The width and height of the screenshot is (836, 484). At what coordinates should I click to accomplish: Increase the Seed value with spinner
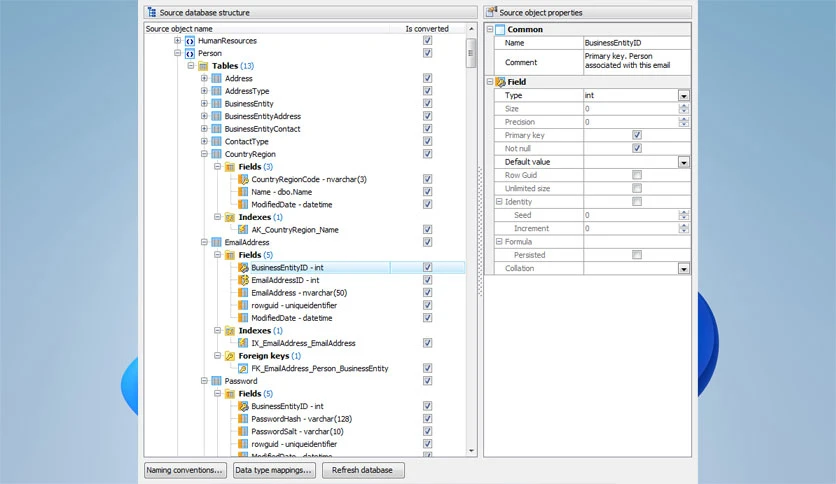point(684,213)
